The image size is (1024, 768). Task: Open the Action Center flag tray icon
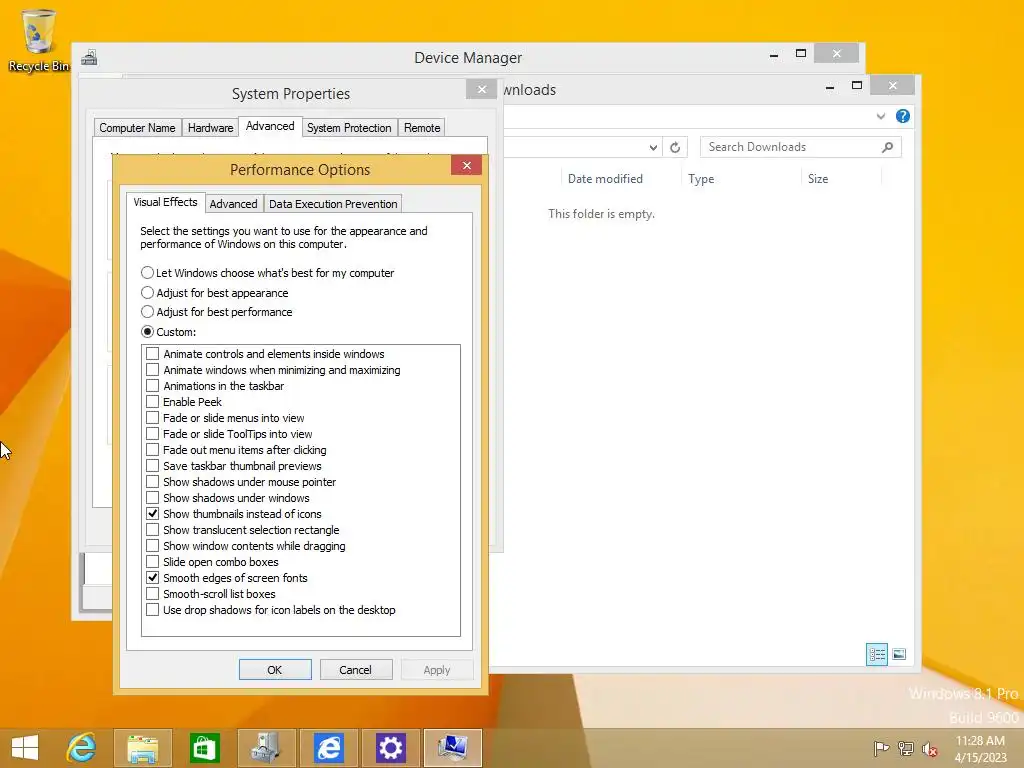point(881,748)
